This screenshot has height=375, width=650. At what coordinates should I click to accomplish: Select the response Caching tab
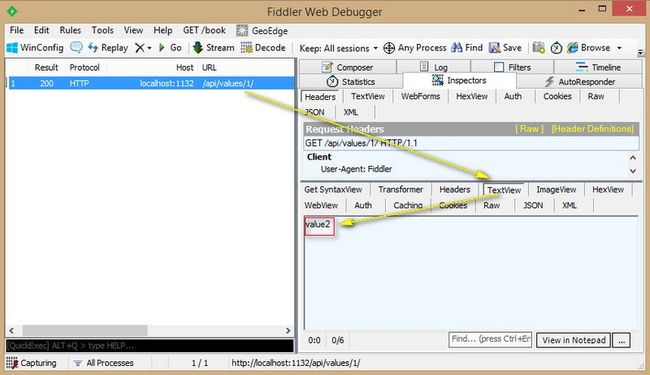point(408,205)
